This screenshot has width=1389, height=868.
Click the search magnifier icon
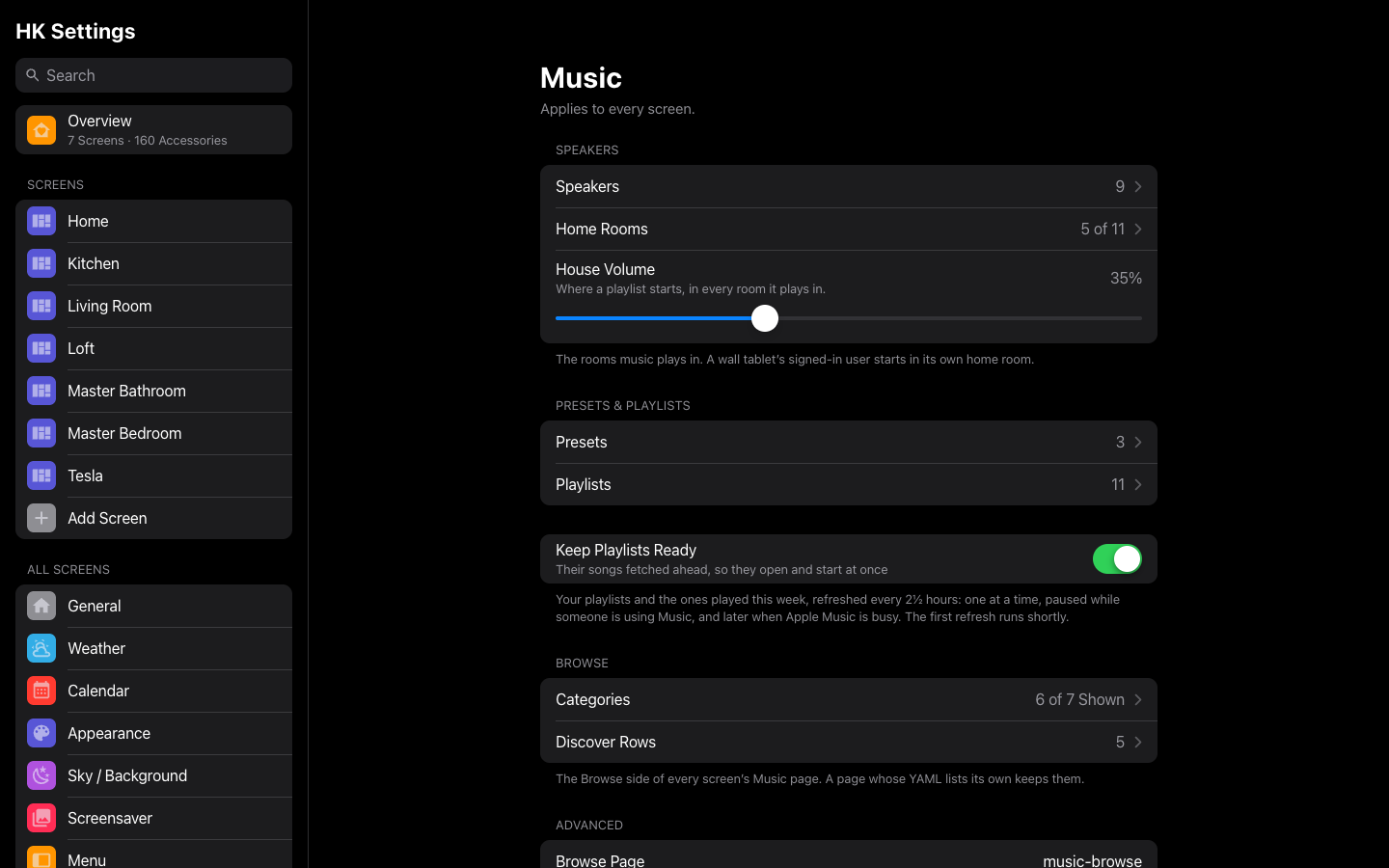coord(33,75)
